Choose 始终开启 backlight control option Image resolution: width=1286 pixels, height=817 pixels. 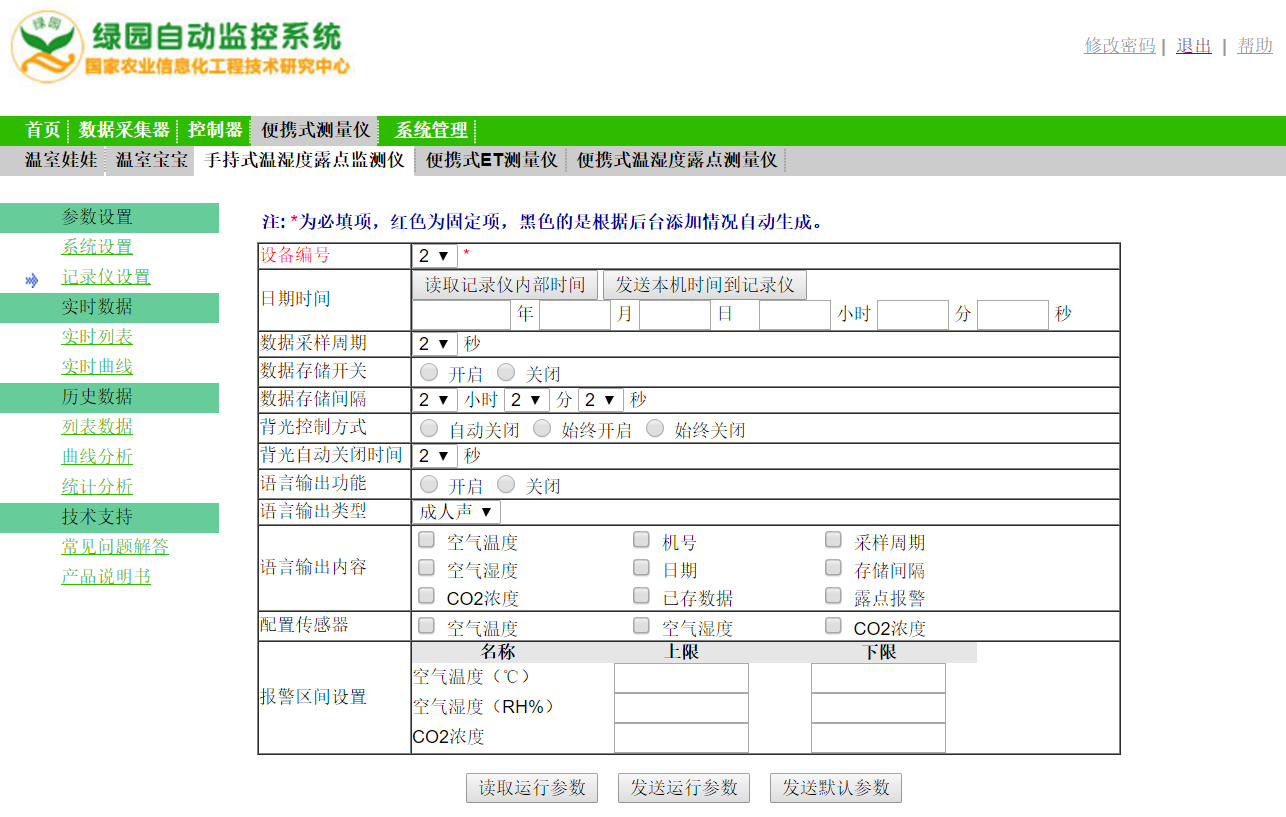542,428
